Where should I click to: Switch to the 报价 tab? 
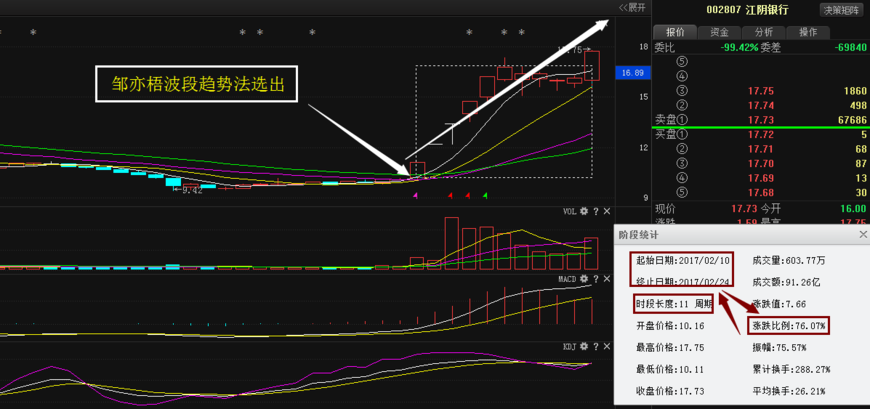pyautogui.click(x=675, y=32)
